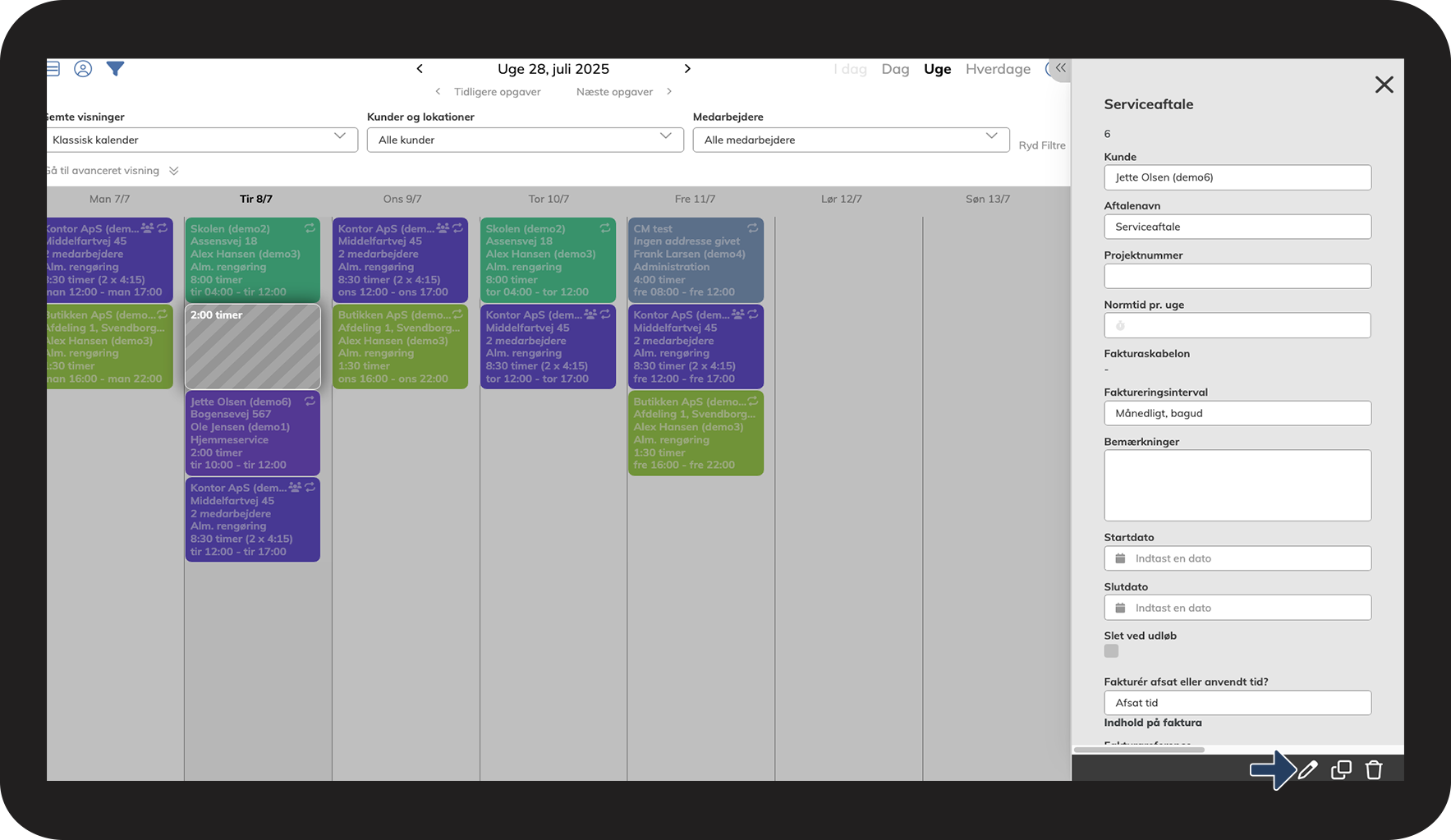
Task: Click repeat icon on CM test task
Action: click(753, 228)
